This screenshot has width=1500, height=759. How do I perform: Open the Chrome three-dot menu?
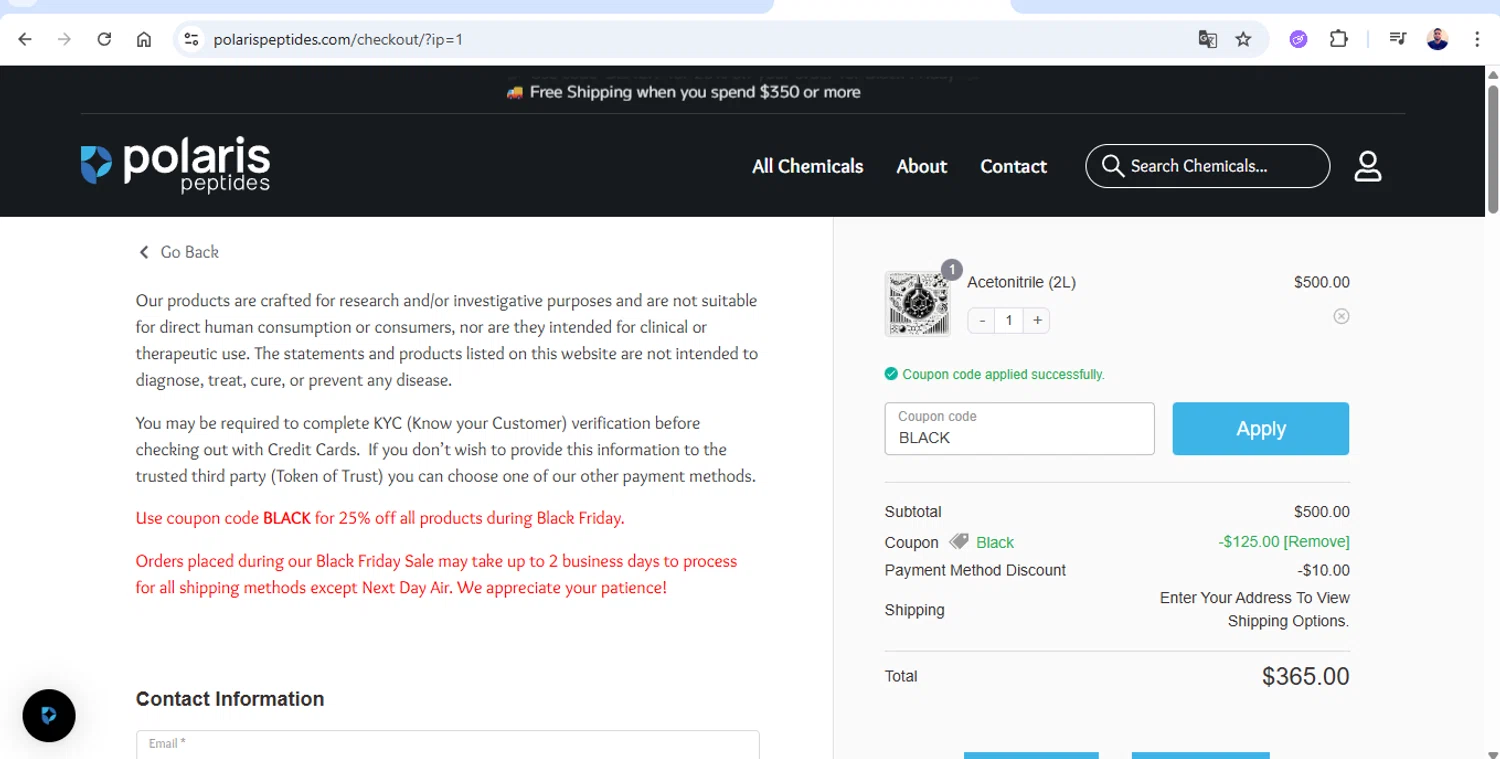(1477, 39)
